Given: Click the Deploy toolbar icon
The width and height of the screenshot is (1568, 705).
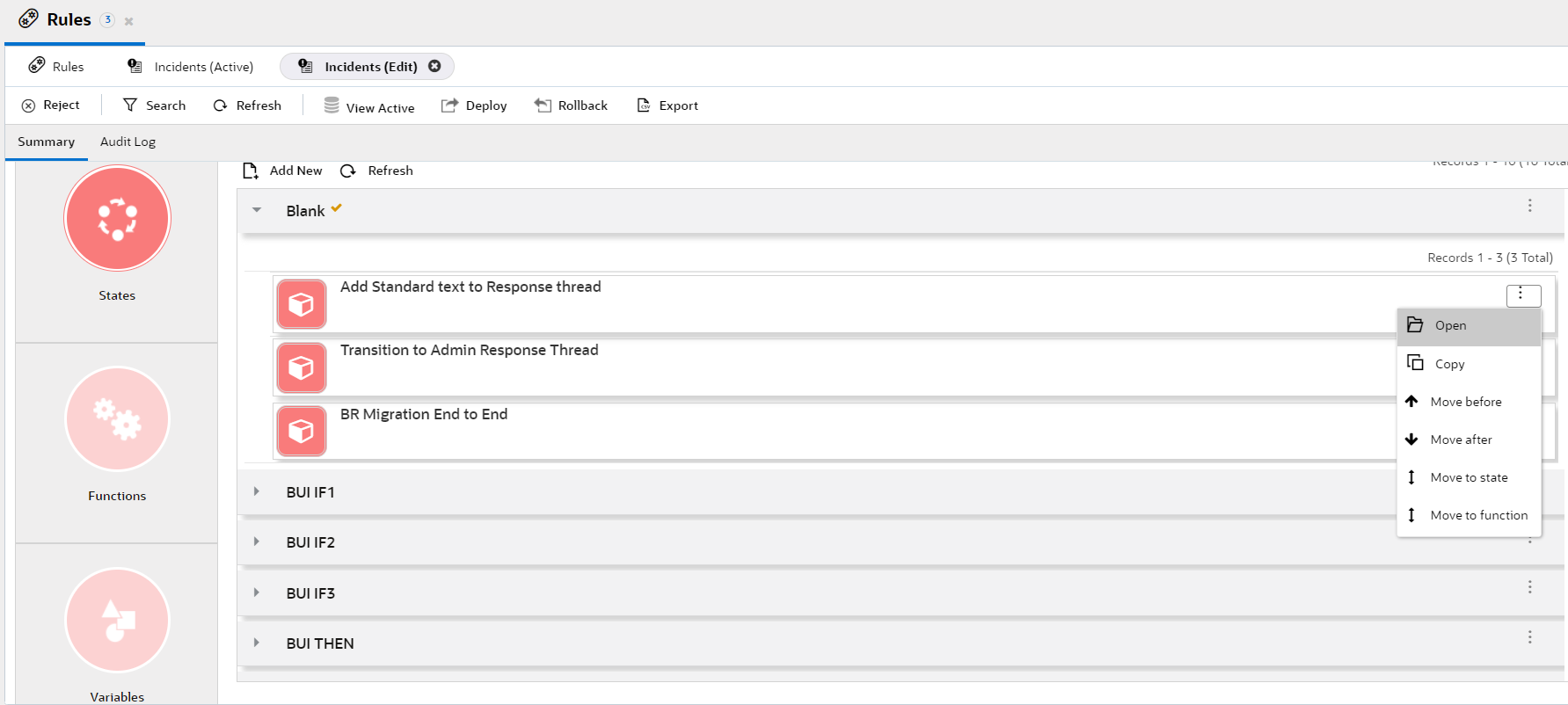Looking at the screenshot, I should [x=449, y=105].
